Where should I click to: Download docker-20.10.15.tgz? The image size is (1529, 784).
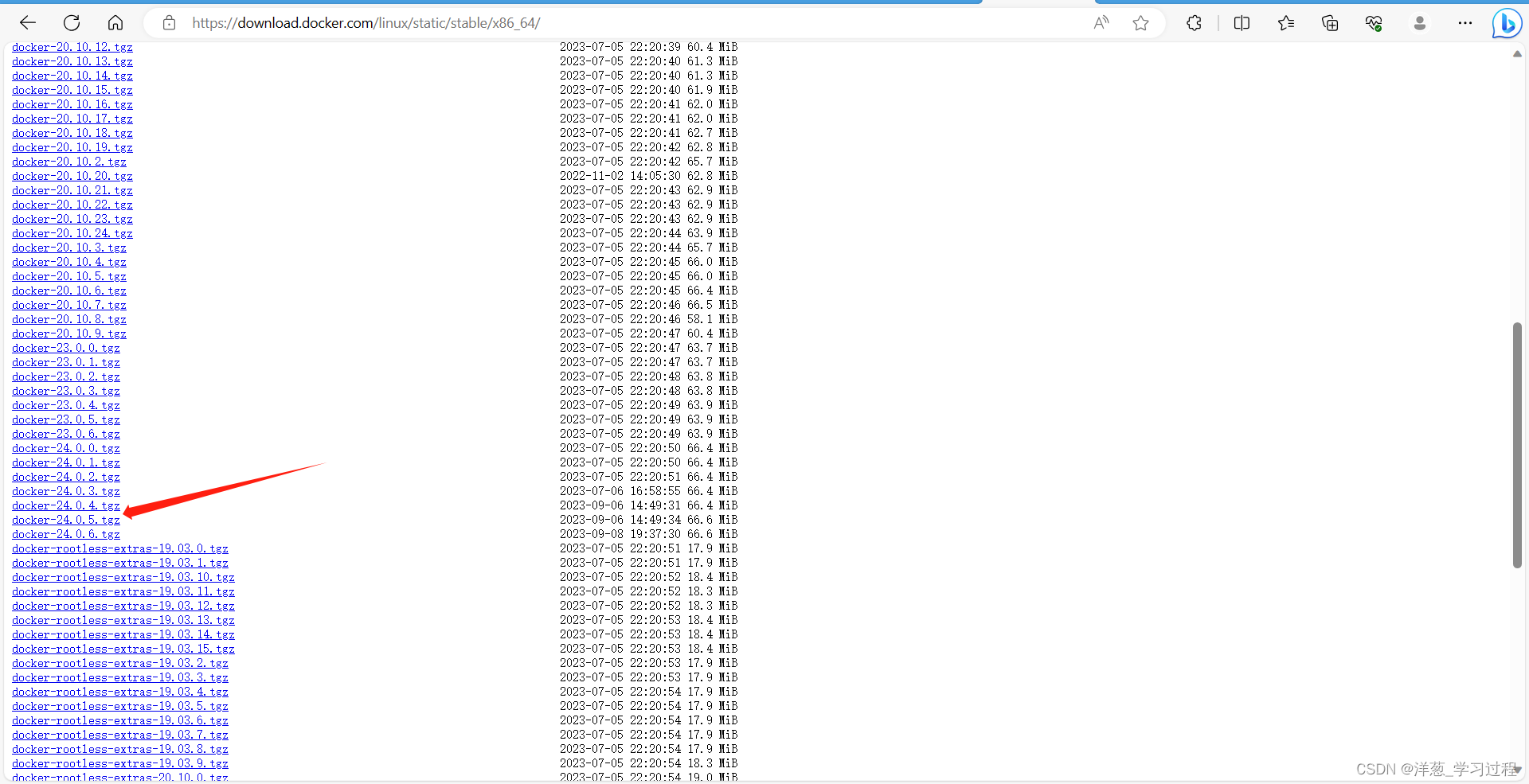click(72, 90)
